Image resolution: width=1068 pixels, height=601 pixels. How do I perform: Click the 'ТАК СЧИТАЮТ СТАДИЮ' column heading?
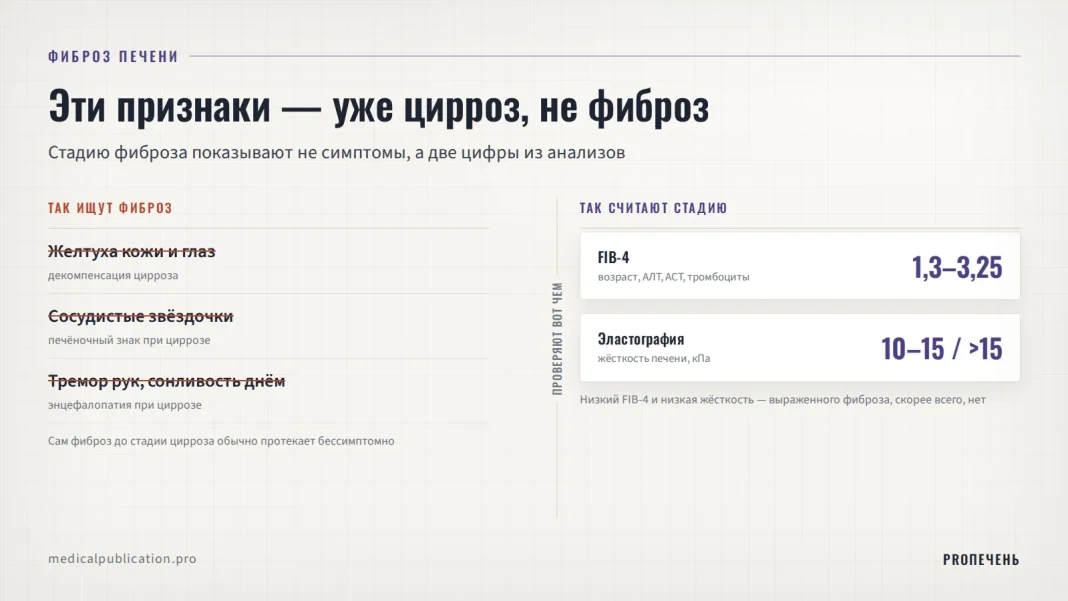click(653, 208)
